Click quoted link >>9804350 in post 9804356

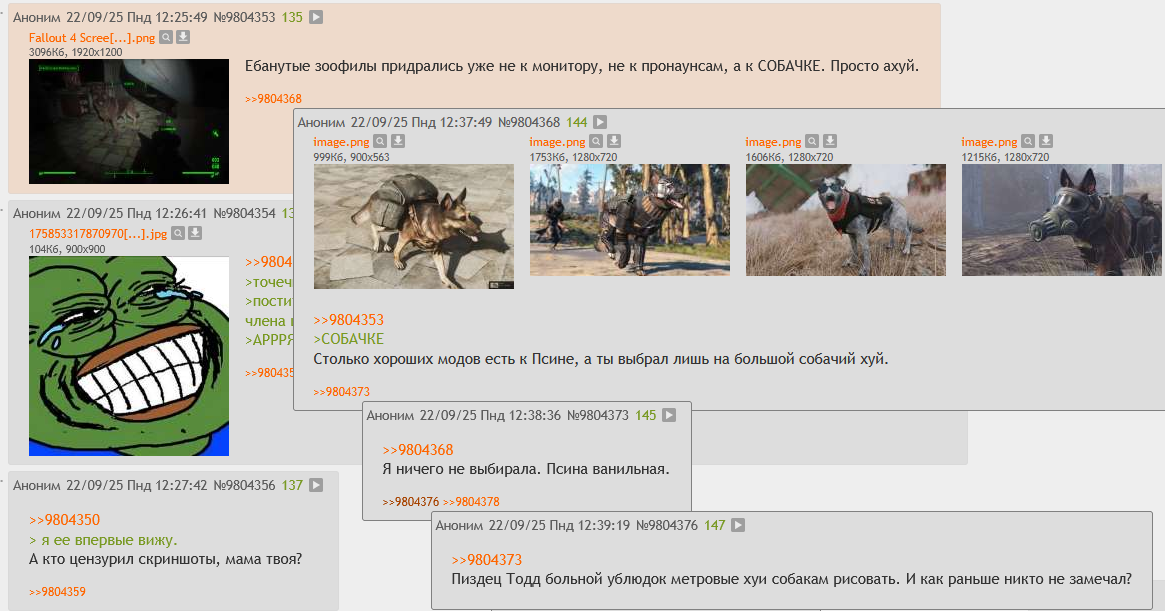pyautogui.click(x=64, y=520)
